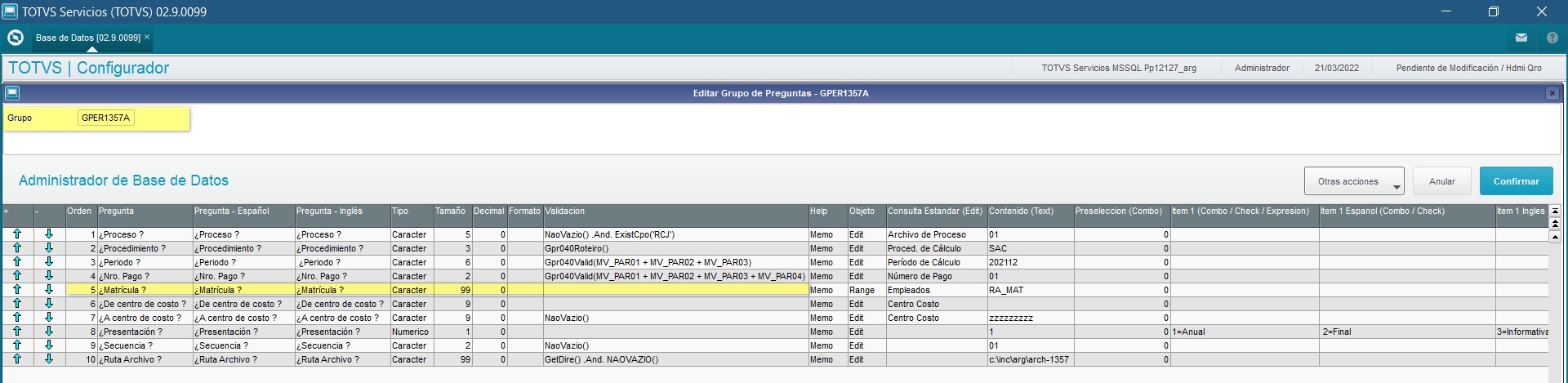Viewport: 1568px width, 383px height.
Task: Move ¿Matrícula ? row down
Action: pyautogui.click(x=49, y=290)
